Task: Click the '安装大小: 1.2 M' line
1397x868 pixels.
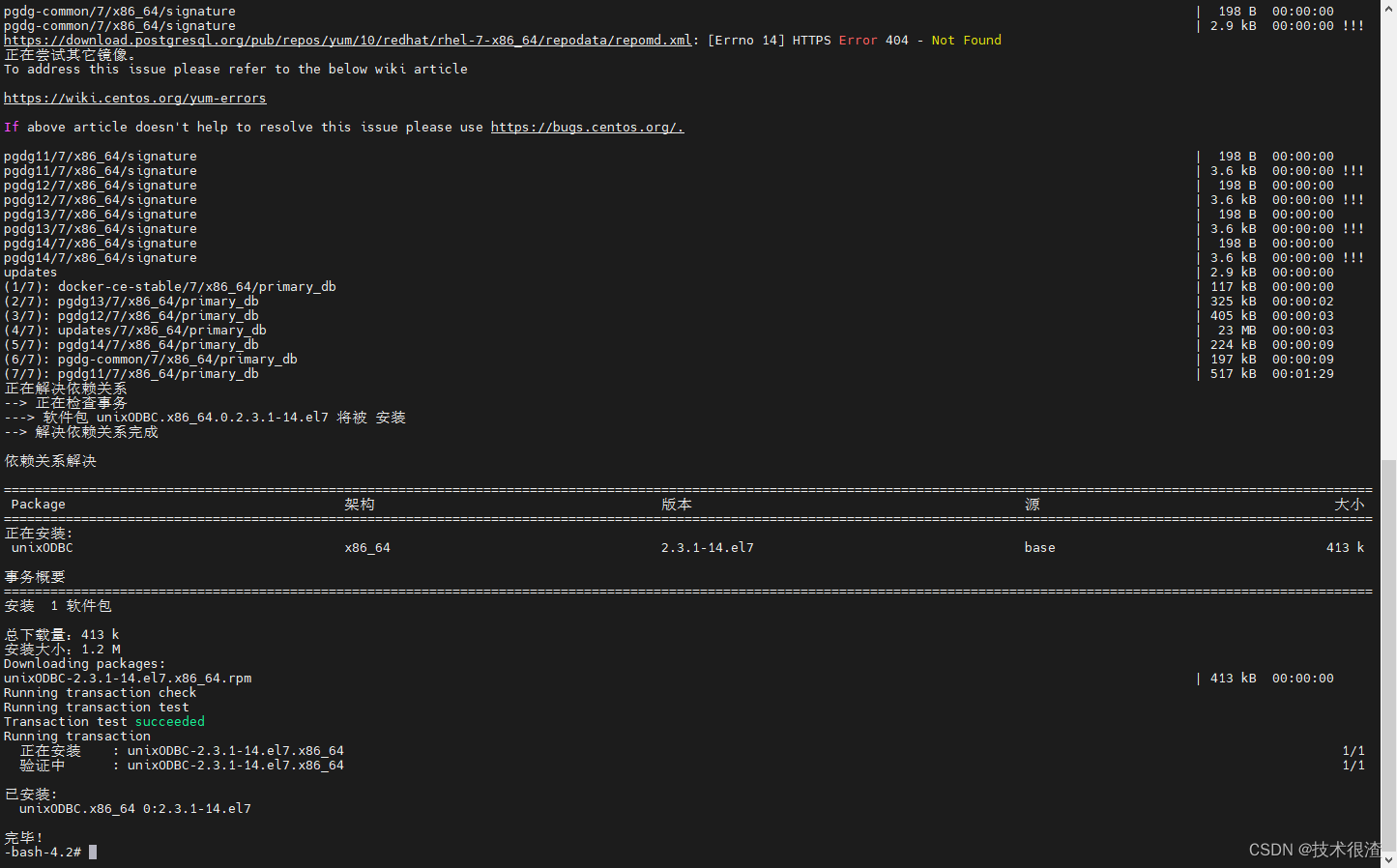Action: click(62, 650)
